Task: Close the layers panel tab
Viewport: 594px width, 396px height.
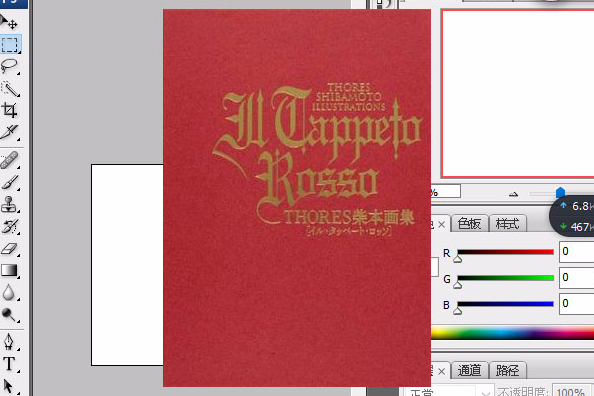Action: click(x=441, y=371)
